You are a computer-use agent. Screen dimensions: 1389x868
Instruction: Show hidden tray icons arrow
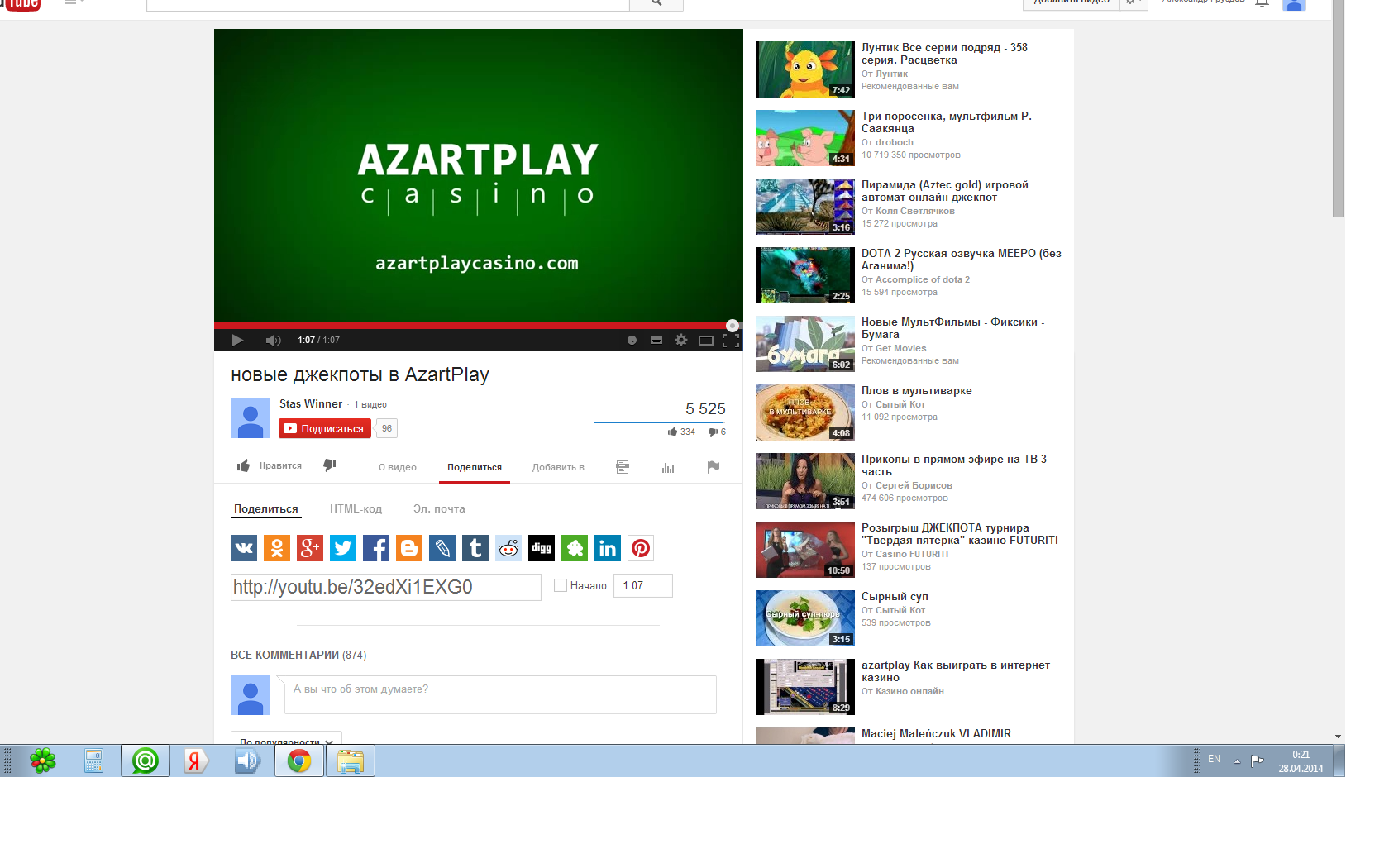point(1237,761)
